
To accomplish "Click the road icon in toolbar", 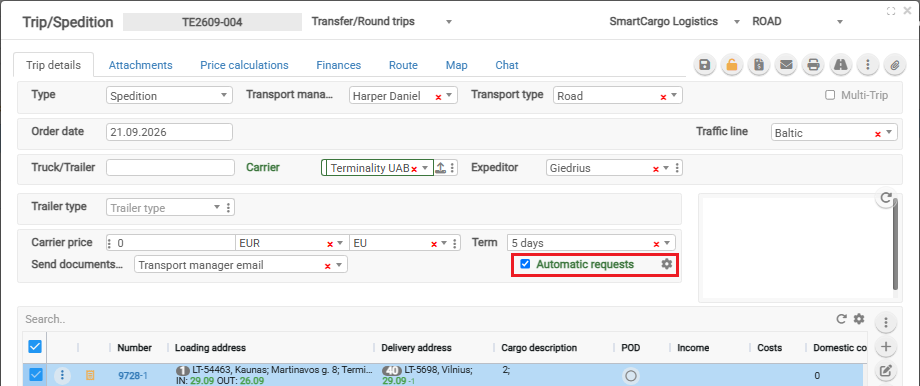I will [840, 65].
